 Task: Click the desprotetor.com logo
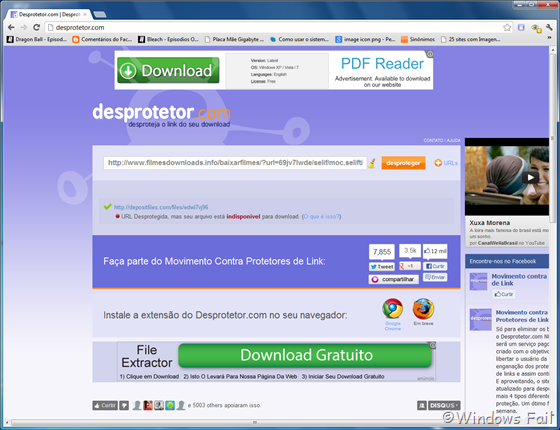[x=161, y=115]
